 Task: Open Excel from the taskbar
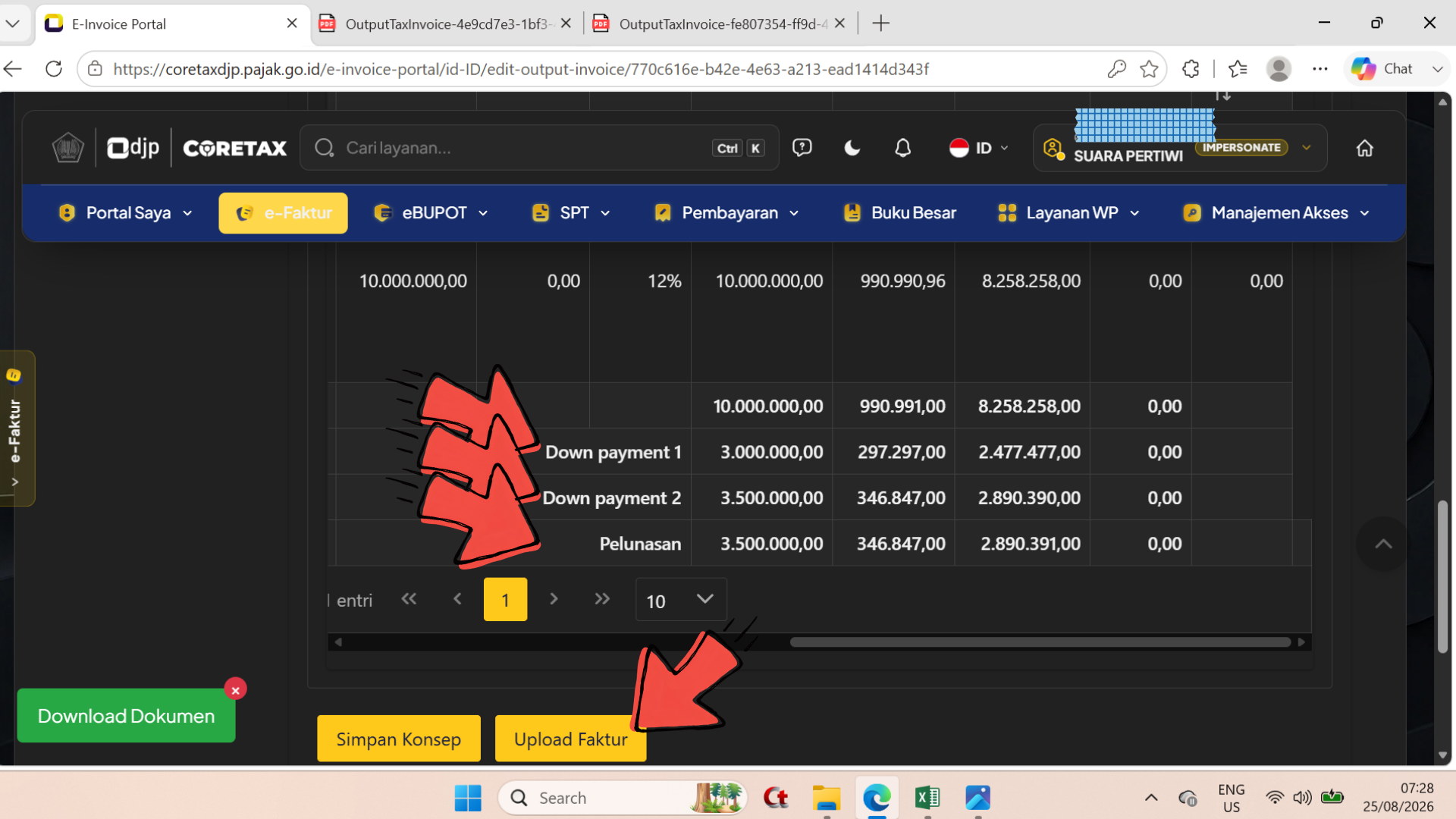[x=927, y=798]
